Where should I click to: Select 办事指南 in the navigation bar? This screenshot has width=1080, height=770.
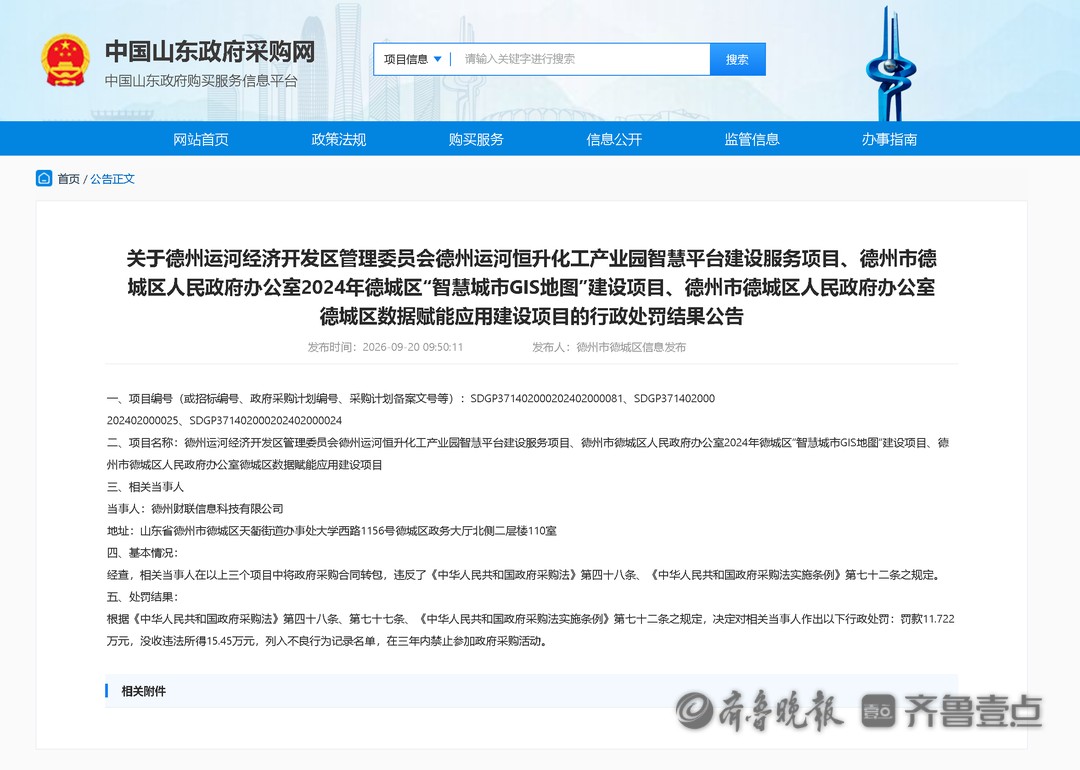coord(889,139)
